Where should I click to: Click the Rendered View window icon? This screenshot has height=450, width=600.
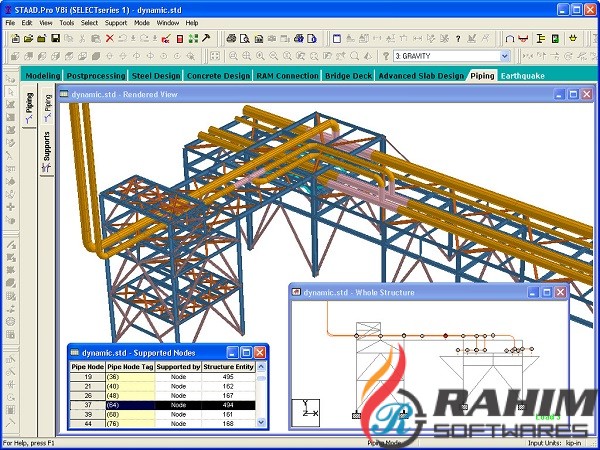pos(66,94)
